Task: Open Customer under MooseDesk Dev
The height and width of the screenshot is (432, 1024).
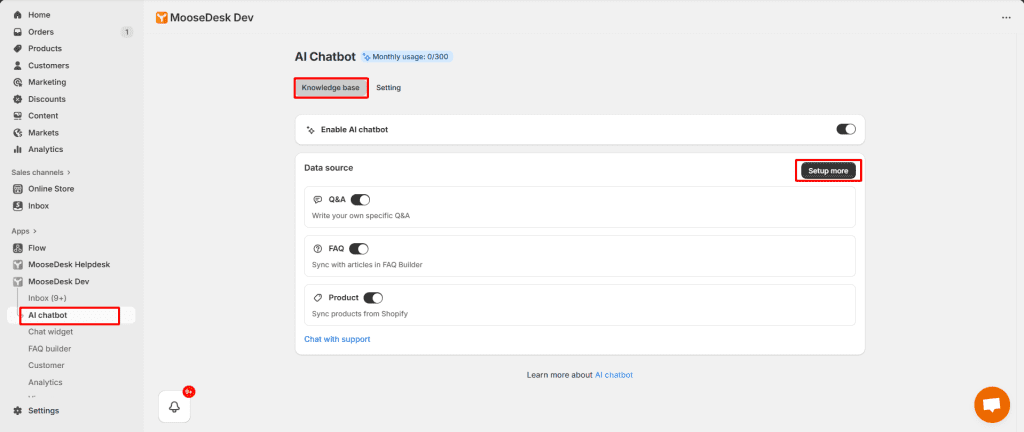Action: 46,365
